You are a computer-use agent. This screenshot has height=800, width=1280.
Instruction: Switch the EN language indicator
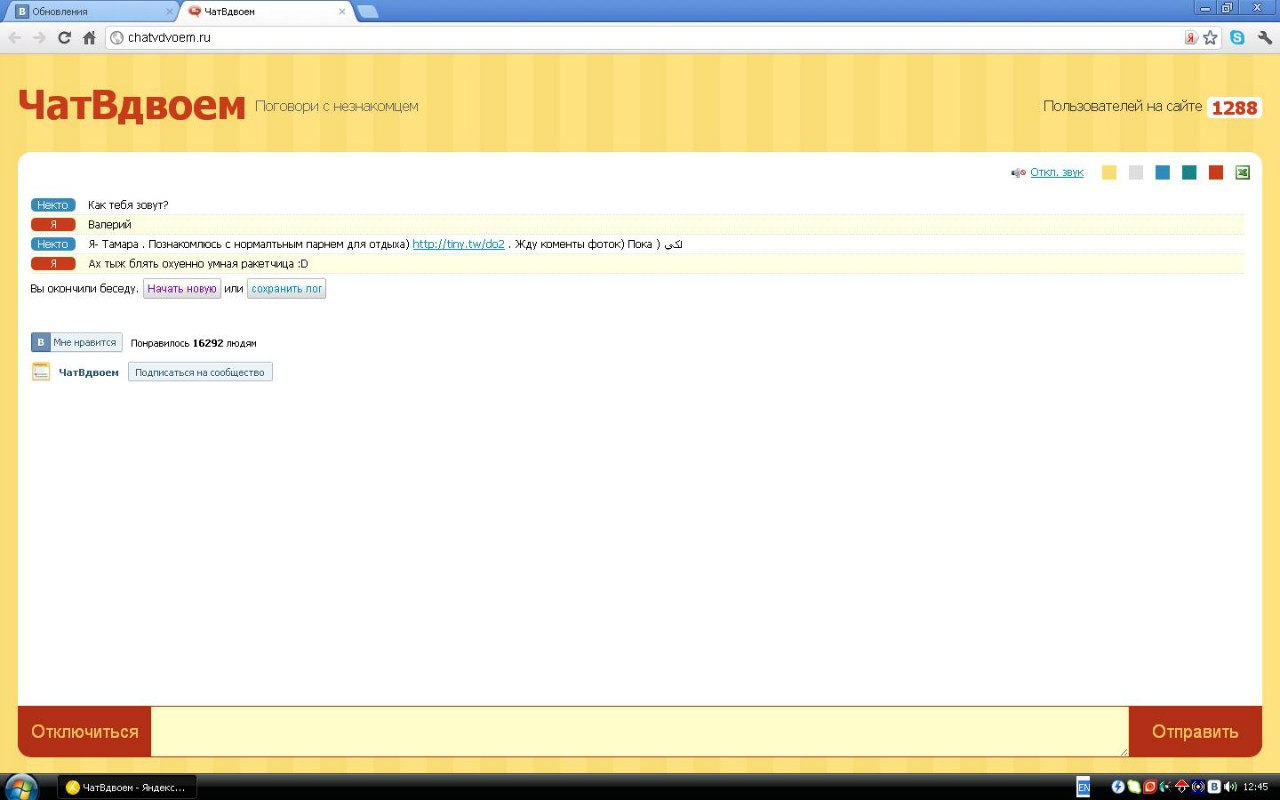1083,787
